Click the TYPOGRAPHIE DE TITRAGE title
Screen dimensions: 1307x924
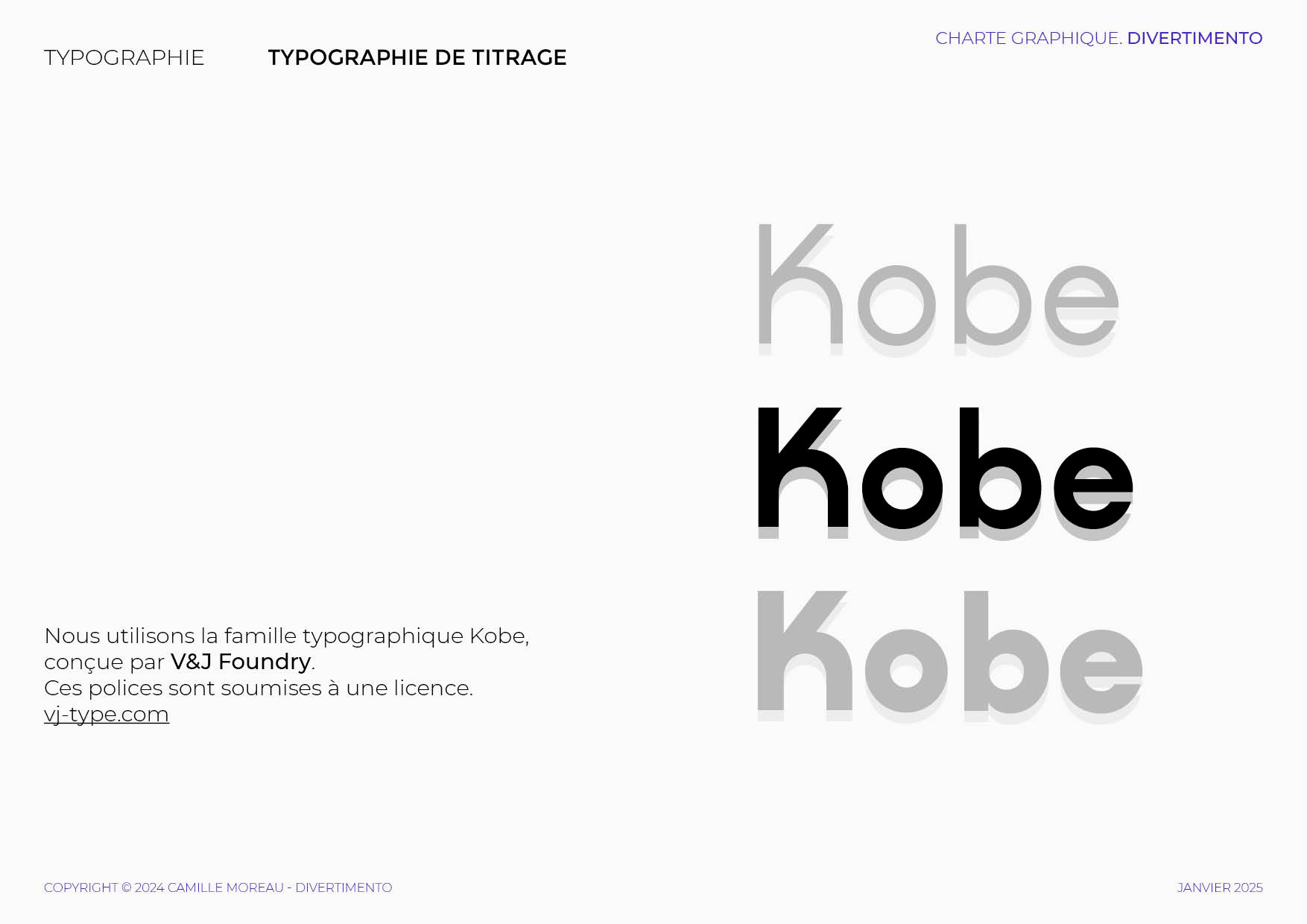click(x=417, y=57)
